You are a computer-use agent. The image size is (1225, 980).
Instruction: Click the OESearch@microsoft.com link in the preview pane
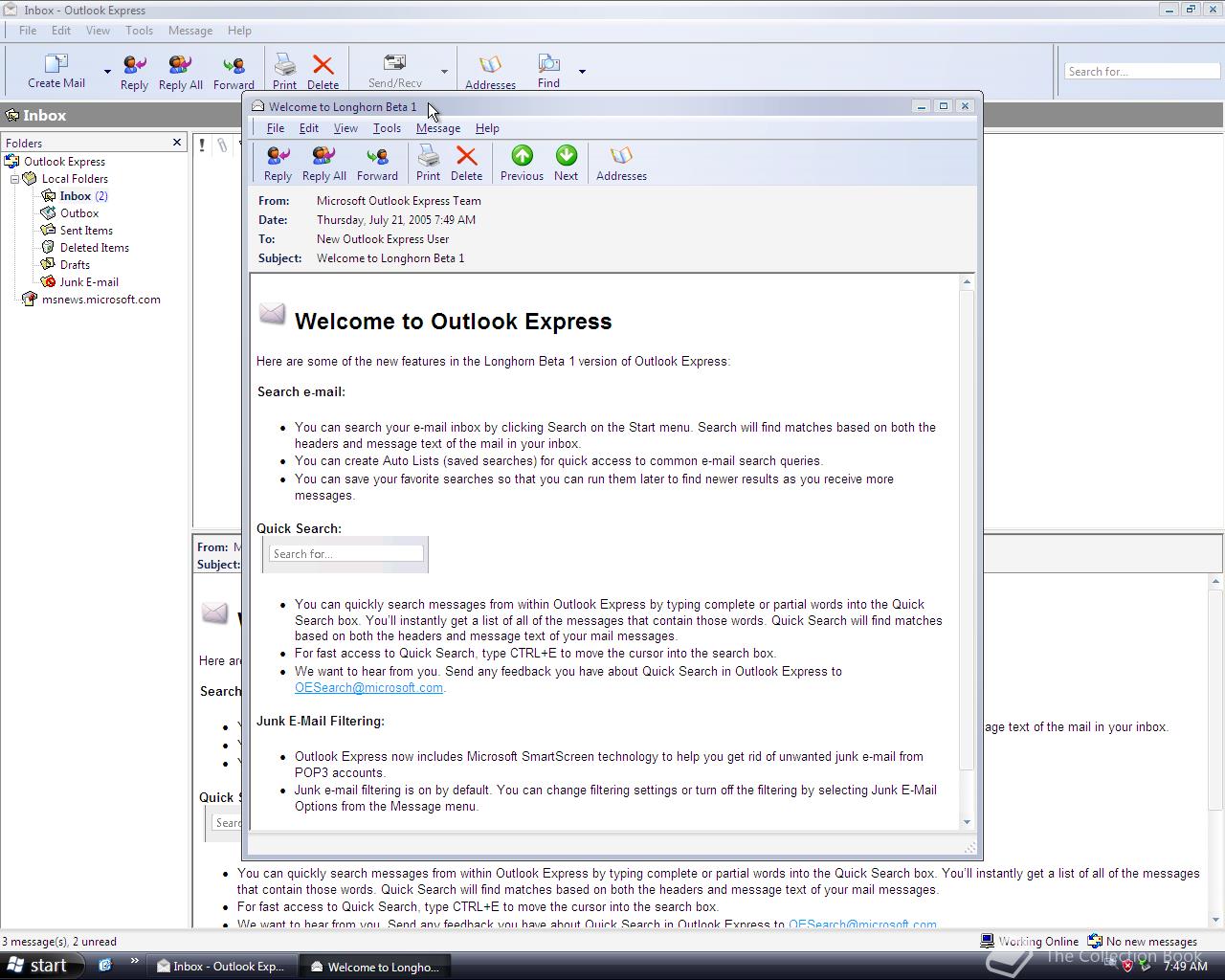(862, 924)
